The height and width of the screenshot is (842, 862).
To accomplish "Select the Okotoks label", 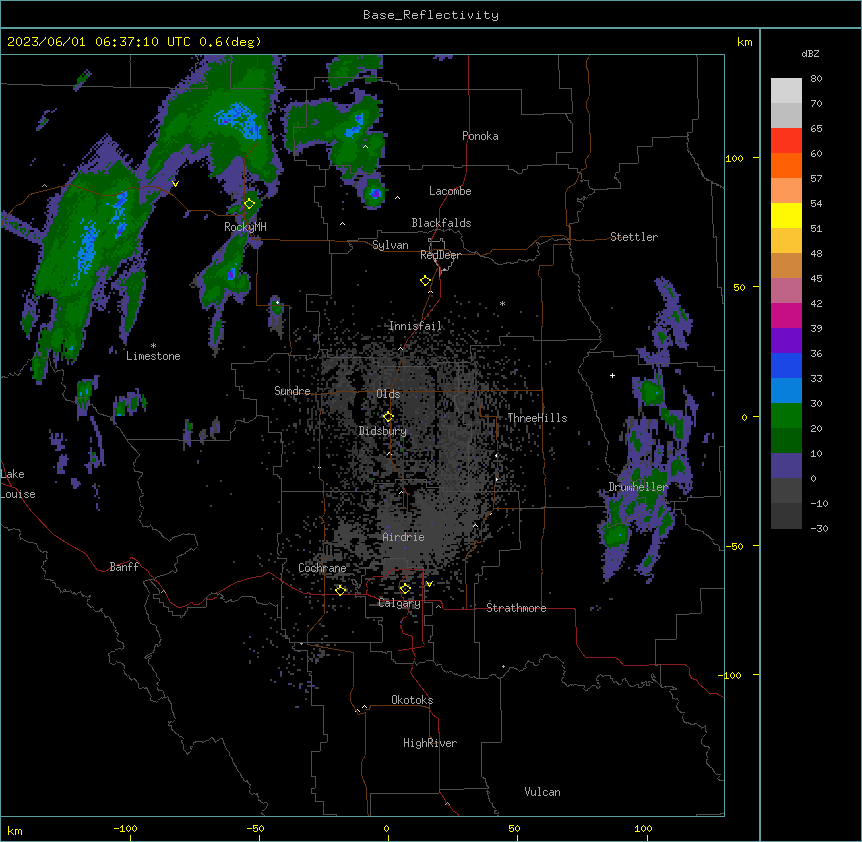I will click(x=412, y=700).
